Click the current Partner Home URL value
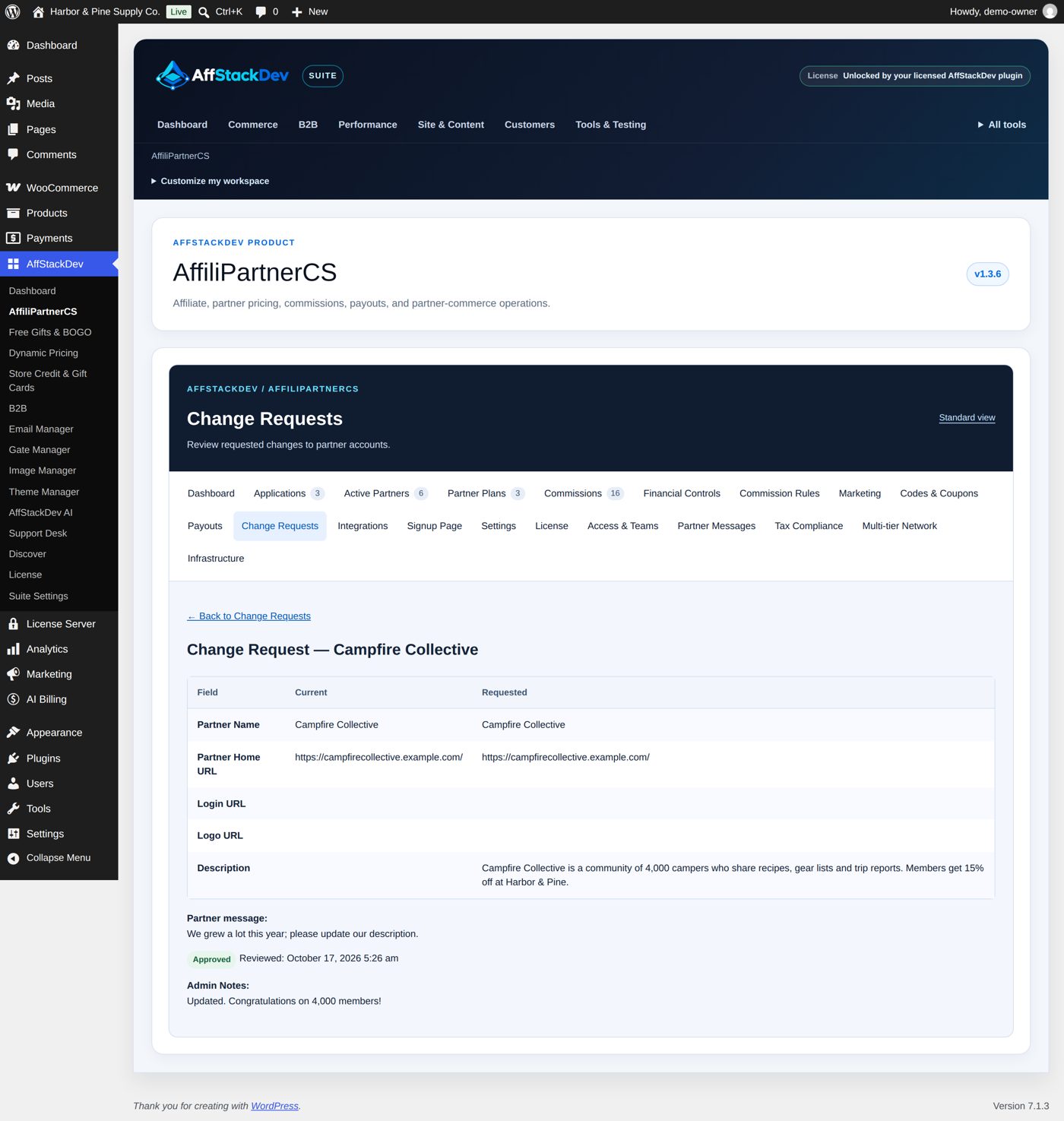 [x=378, y=757]
